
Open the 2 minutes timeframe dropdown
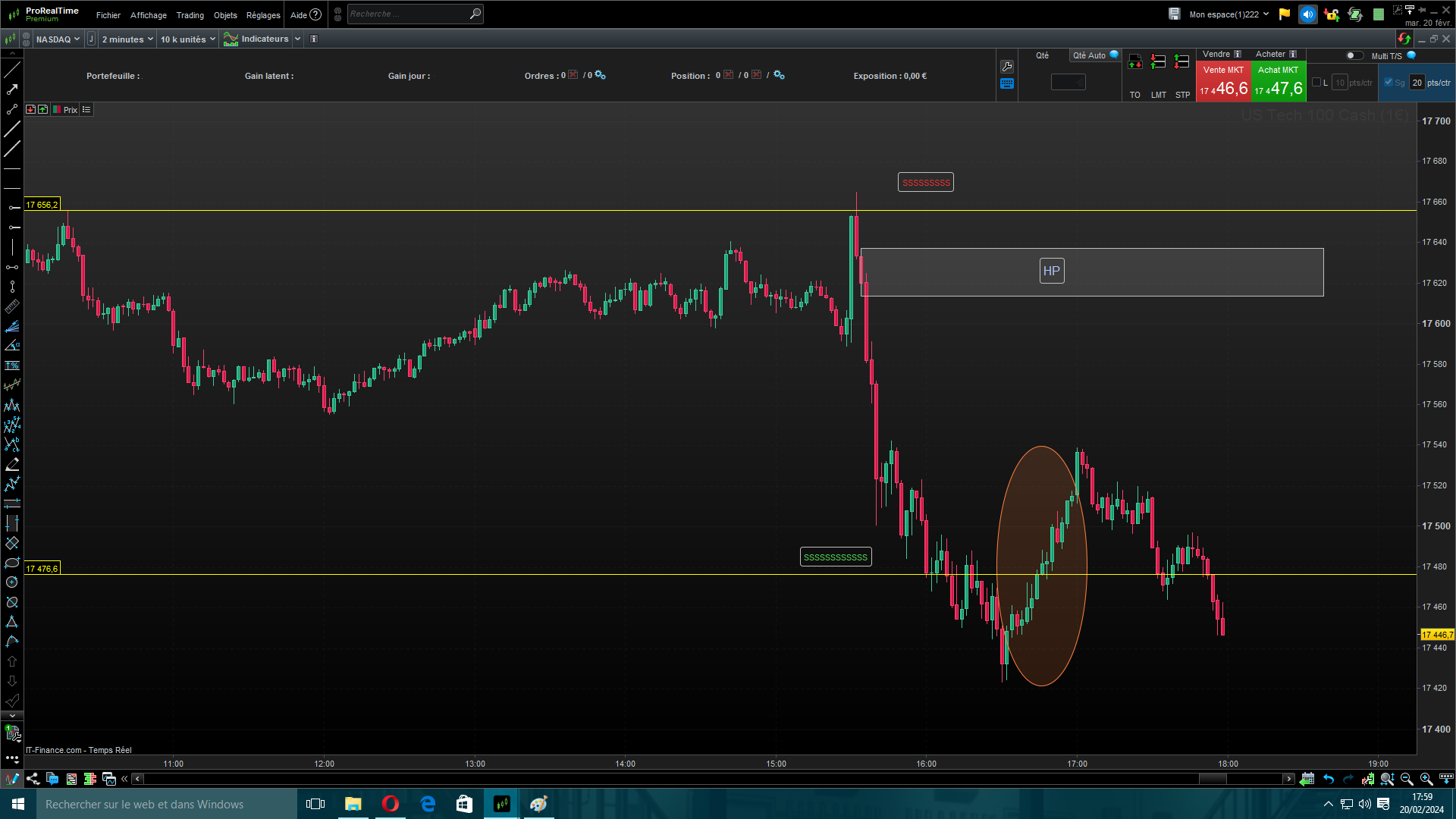[127, 39]
